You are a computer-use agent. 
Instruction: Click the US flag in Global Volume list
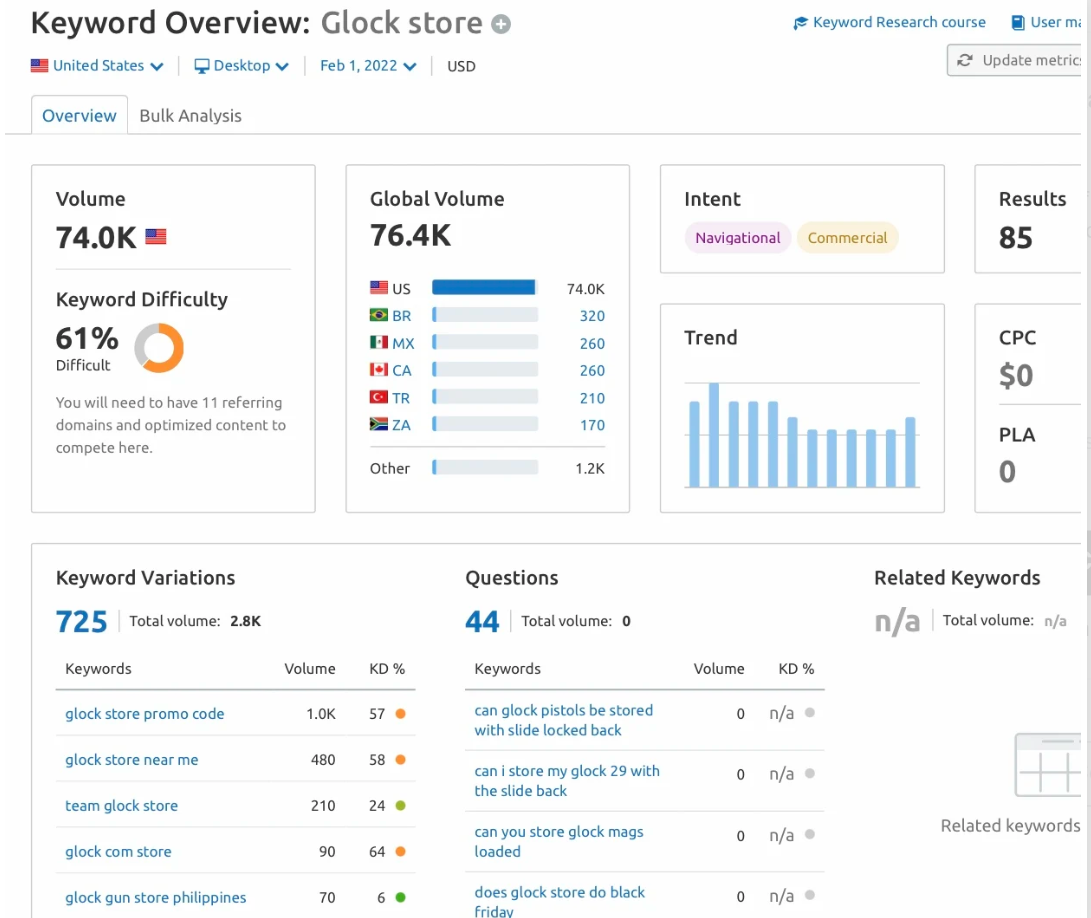(x=379, y=287)
